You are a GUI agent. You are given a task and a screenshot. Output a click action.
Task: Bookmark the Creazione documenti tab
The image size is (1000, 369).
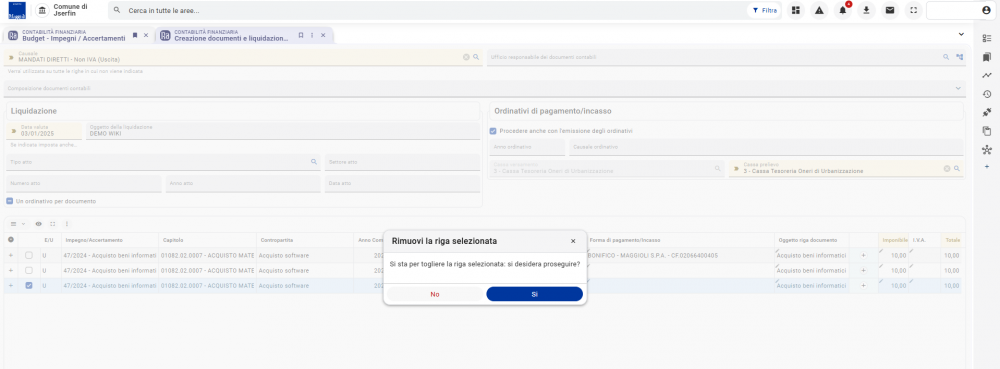pos(300,35)
